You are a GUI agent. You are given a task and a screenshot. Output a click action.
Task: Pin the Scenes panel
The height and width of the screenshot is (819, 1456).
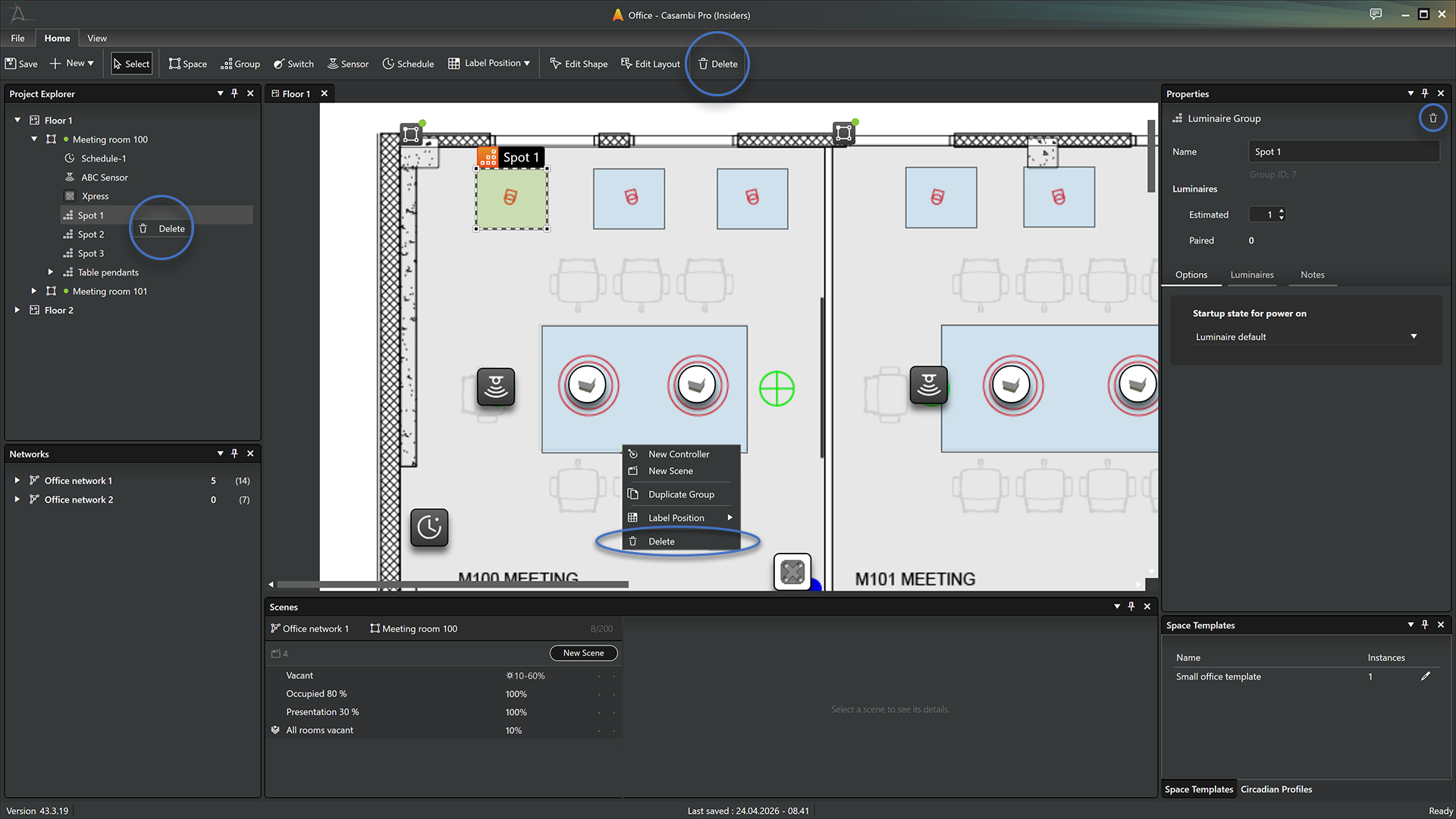(x=1131, y=607)
